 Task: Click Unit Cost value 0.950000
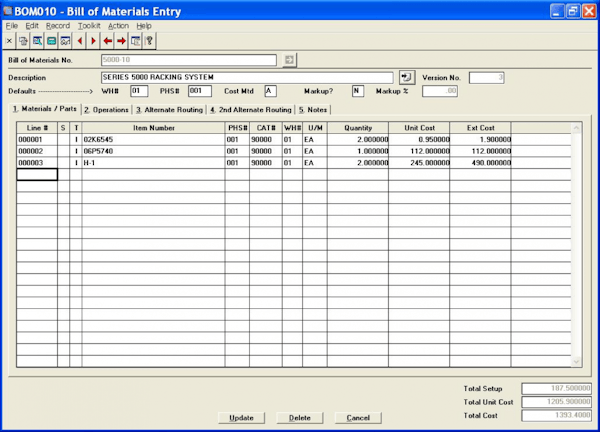(434, 140)
